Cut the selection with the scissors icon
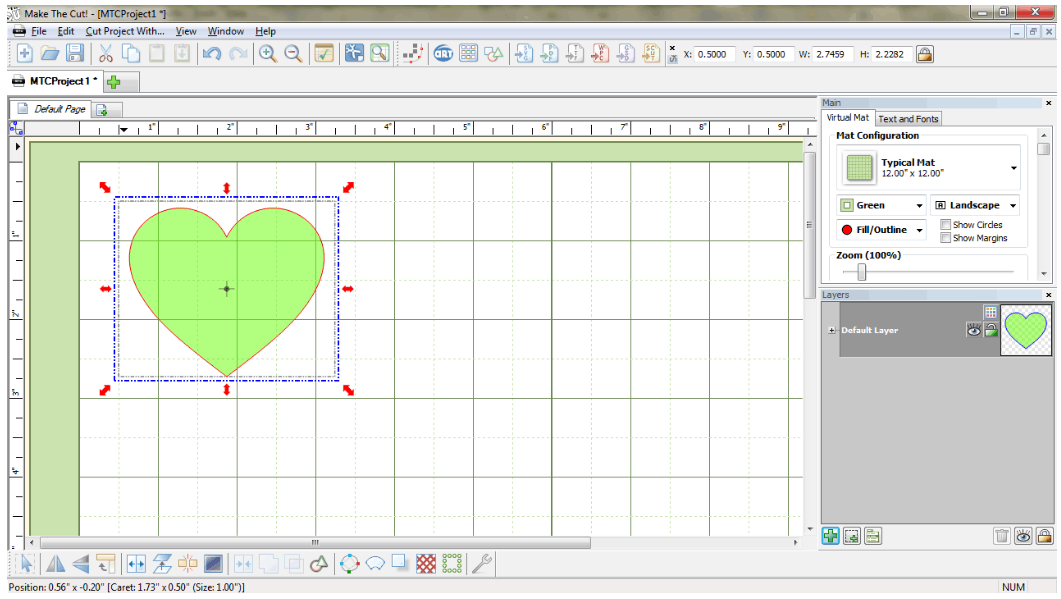The width and height of the screenshot is (1061, 599). point(106,53)
